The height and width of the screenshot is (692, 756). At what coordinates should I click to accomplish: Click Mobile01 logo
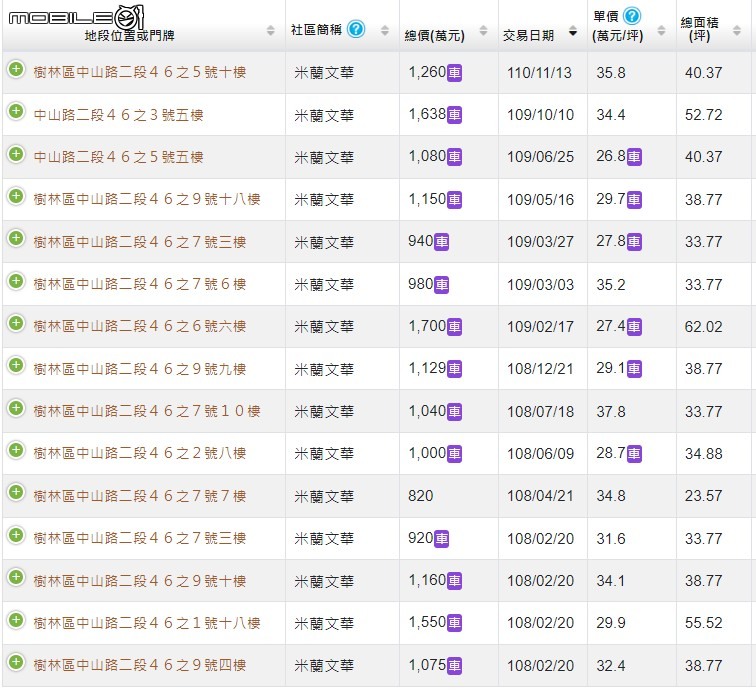coord(76,17)
